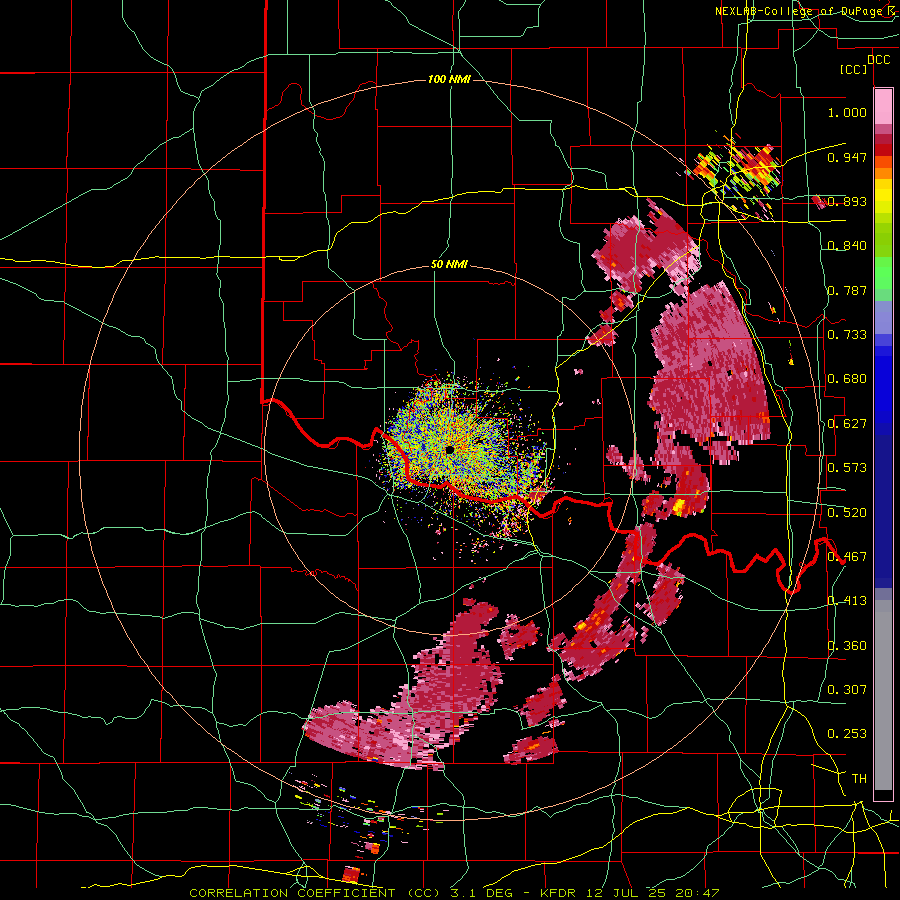Select the 0.840 scale value
Viewport: 900px width, 900px height.
[x=847, y=246]
